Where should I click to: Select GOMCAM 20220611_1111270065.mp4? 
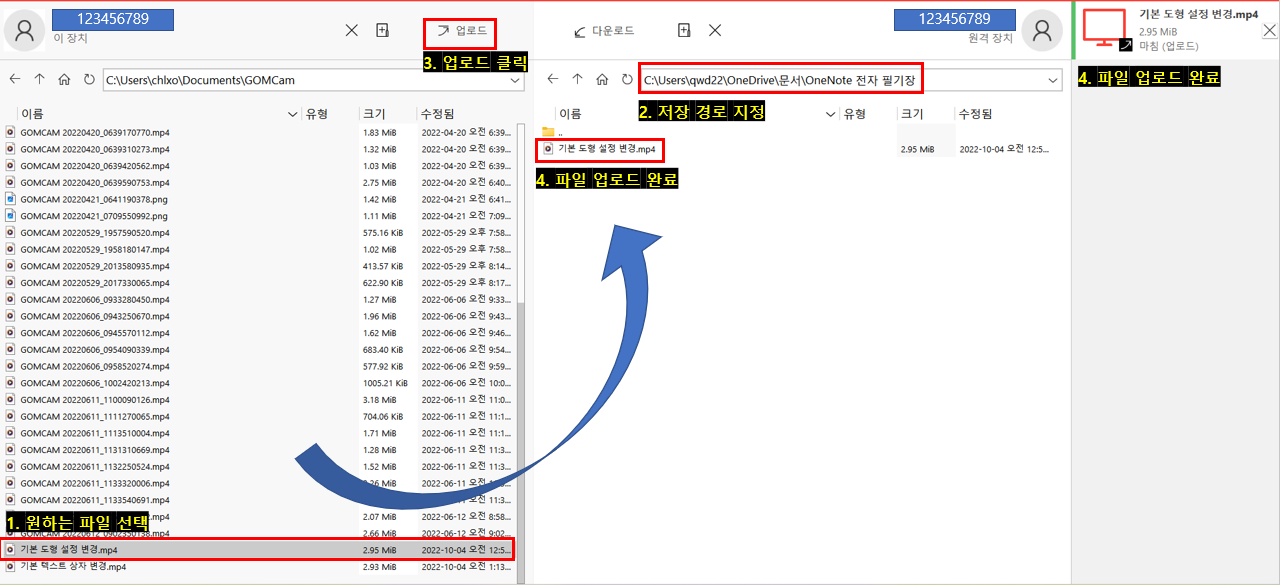pyautogui.click(x=95, y=417)
